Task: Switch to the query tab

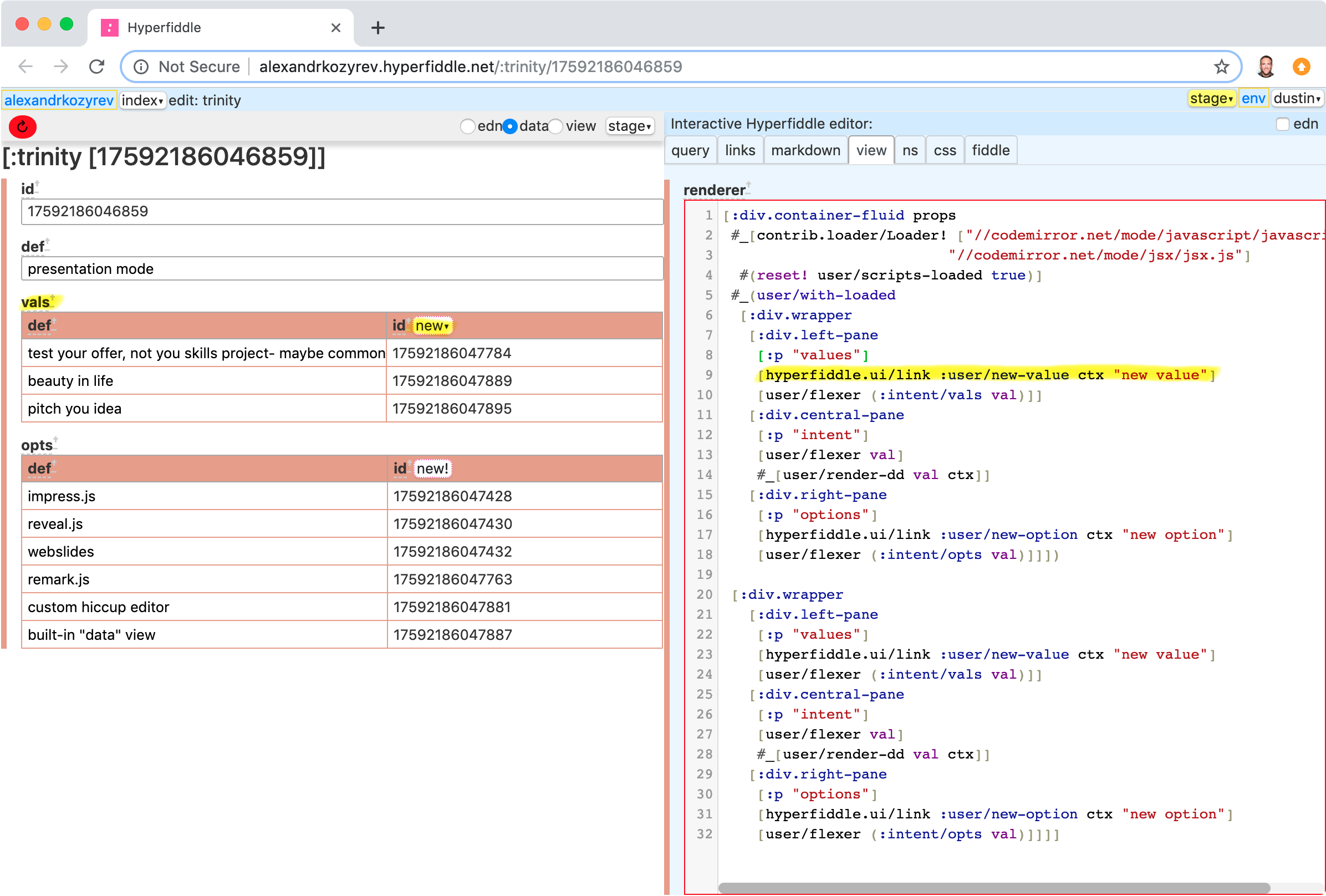Action: point(690,150)
